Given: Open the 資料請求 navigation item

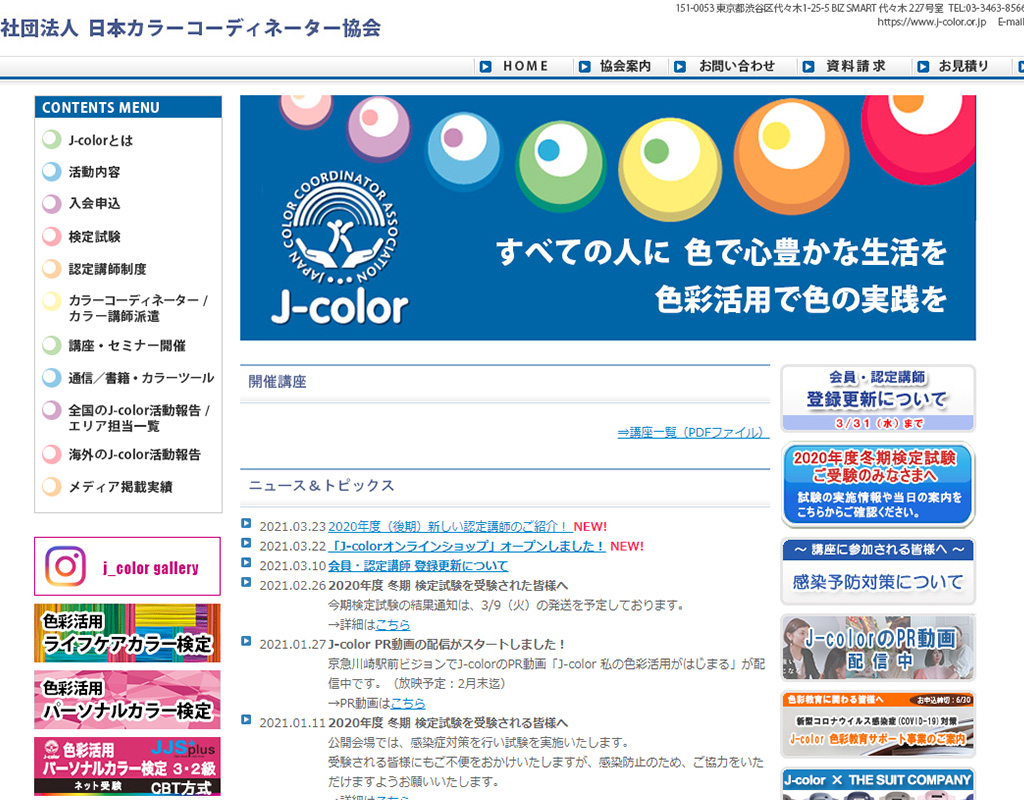Looking at the screenshot, I should [856, 66].
